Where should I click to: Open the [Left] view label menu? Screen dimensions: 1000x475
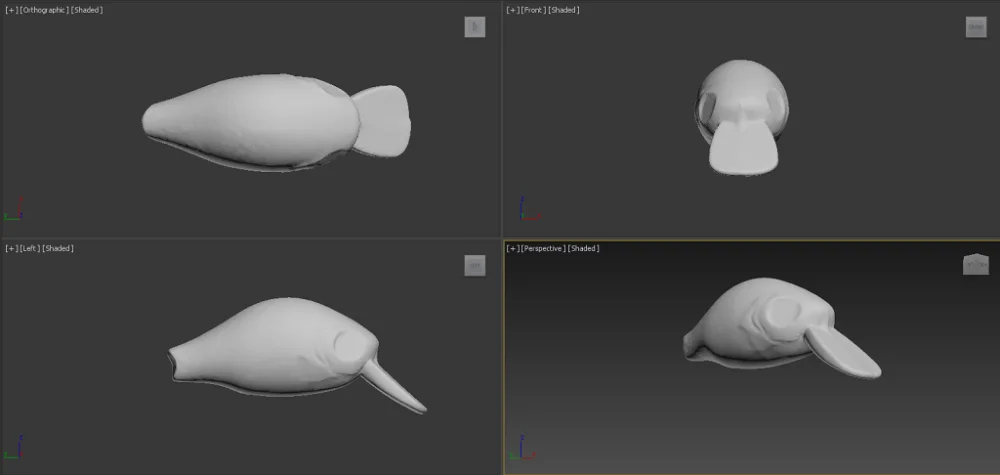(30, 248)
